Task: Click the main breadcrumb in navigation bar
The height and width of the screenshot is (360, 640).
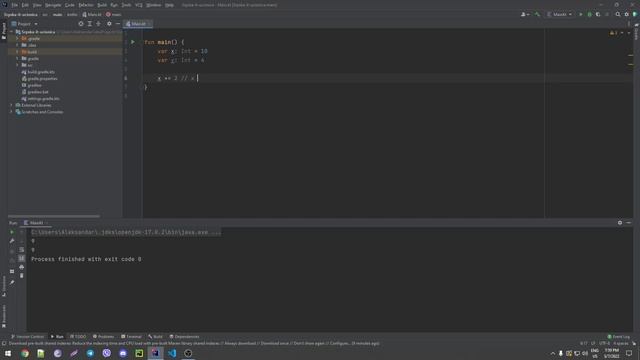Action: [57, 14]
